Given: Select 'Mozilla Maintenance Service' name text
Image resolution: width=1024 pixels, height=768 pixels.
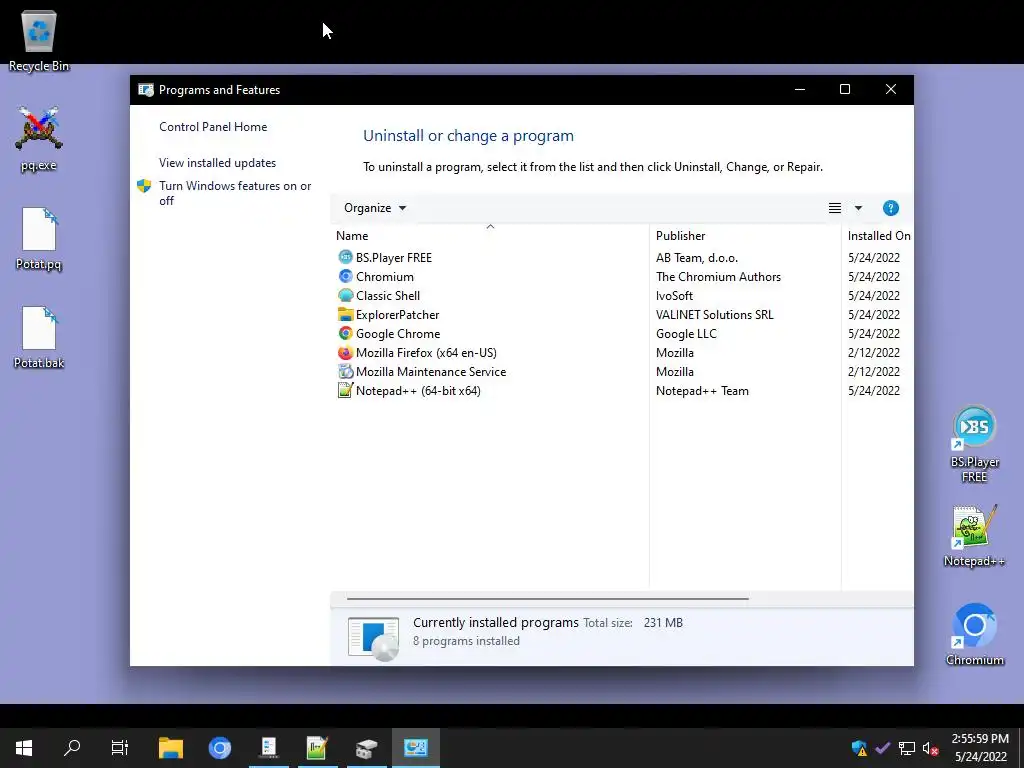Looking at the screenshot, I should point(430,372).
